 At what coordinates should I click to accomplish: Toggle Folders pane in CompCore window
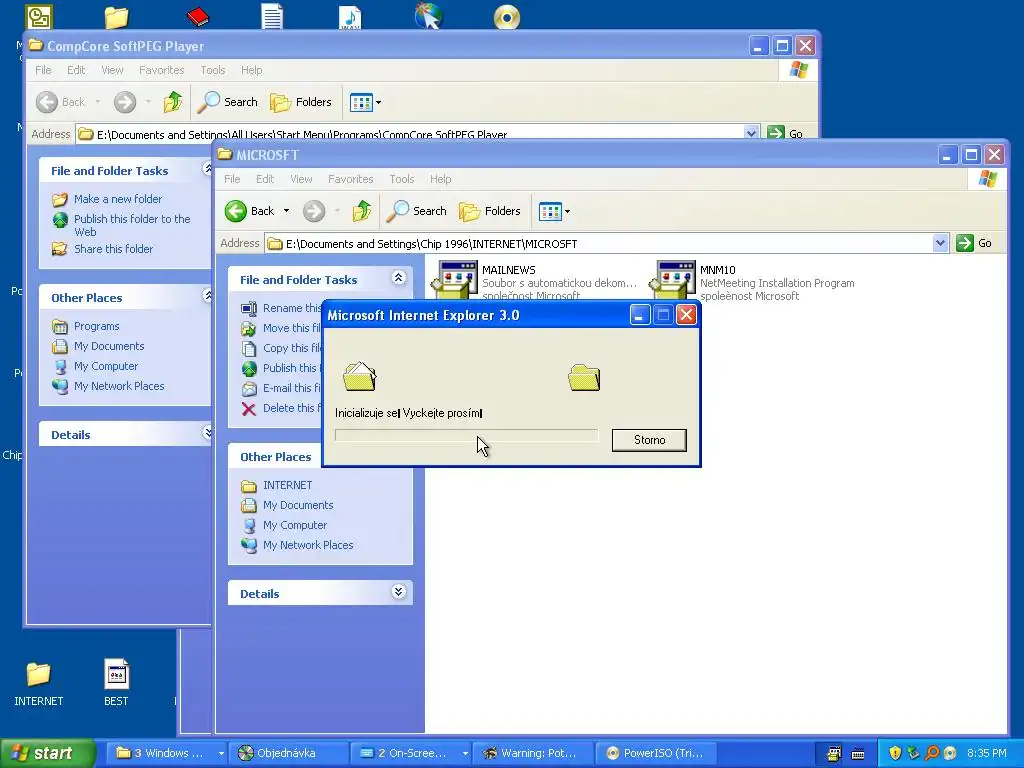click(301, 102)
